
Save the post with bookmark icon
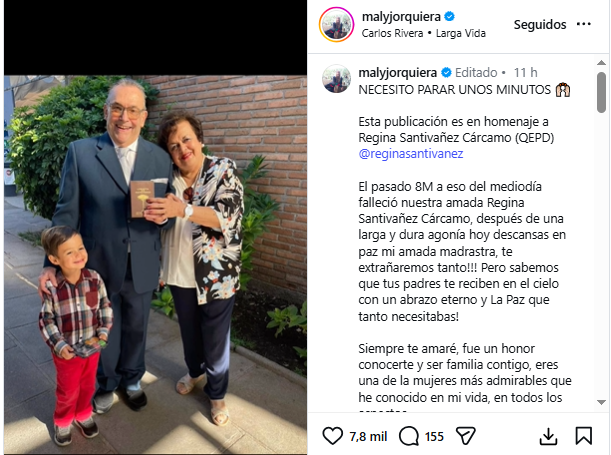click(584, 436)
